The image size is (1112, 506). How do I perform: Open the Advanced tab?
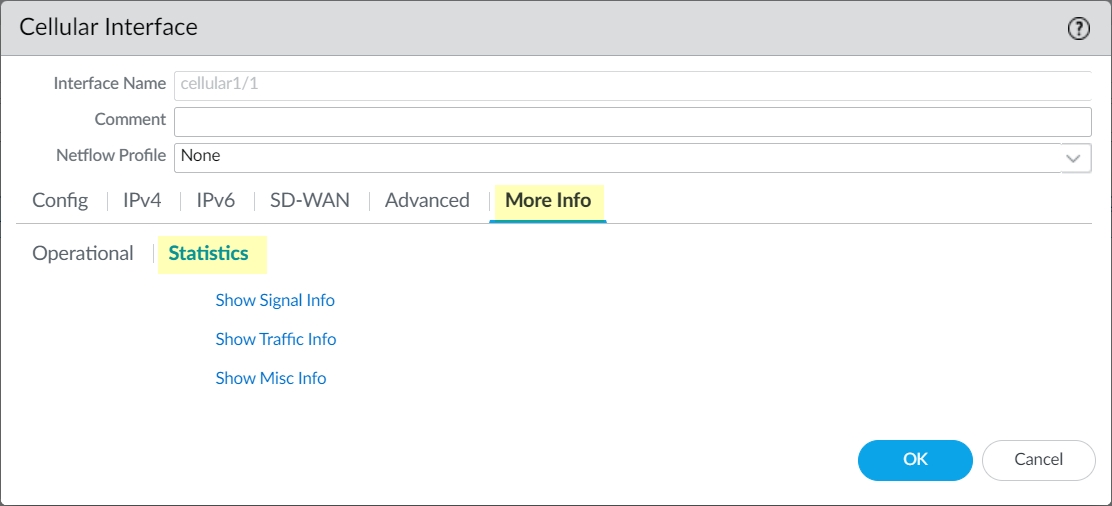pos(427,200)
